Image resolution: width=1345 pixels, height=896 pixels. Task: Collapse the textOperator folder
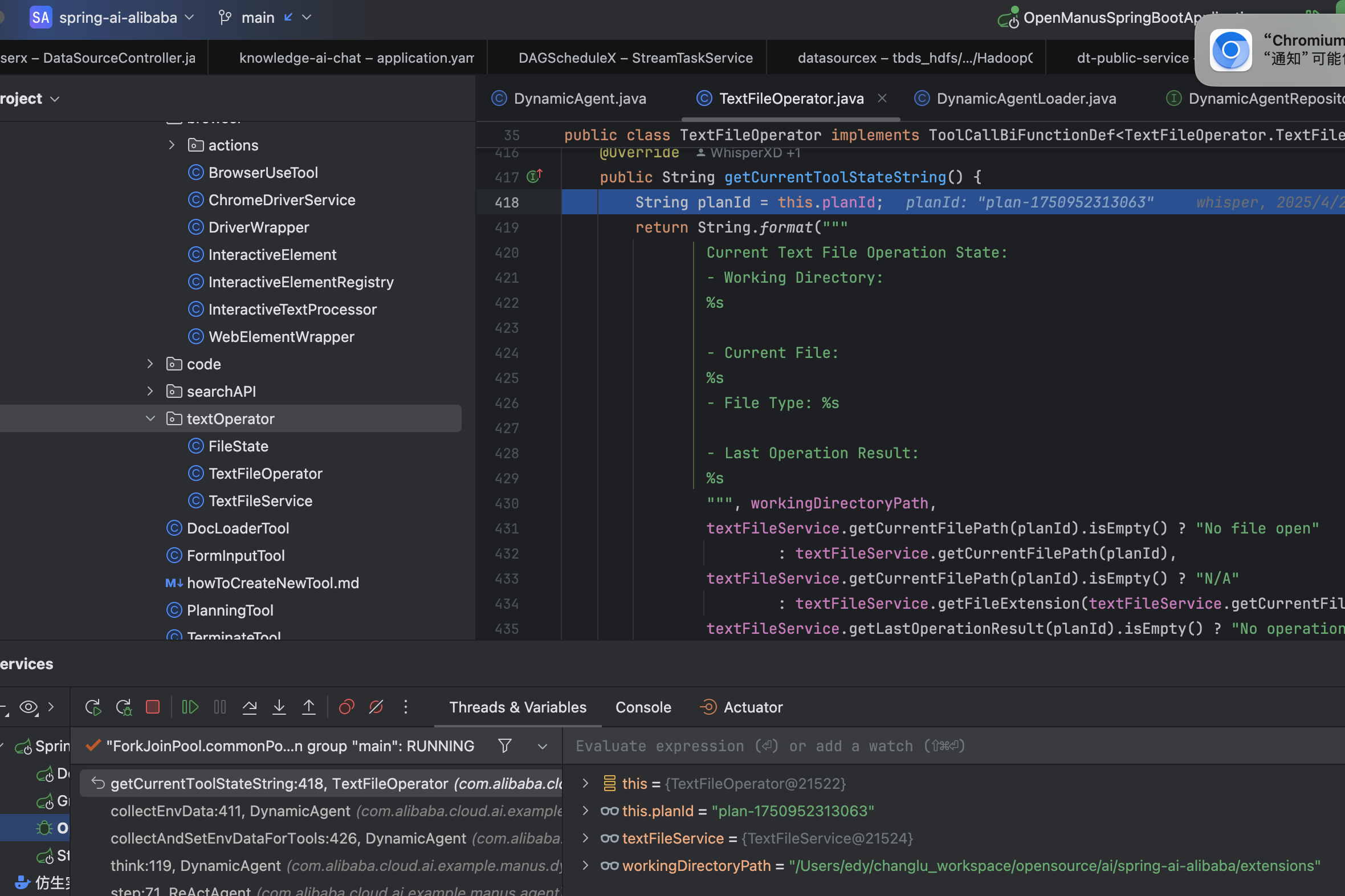(150, 419)
